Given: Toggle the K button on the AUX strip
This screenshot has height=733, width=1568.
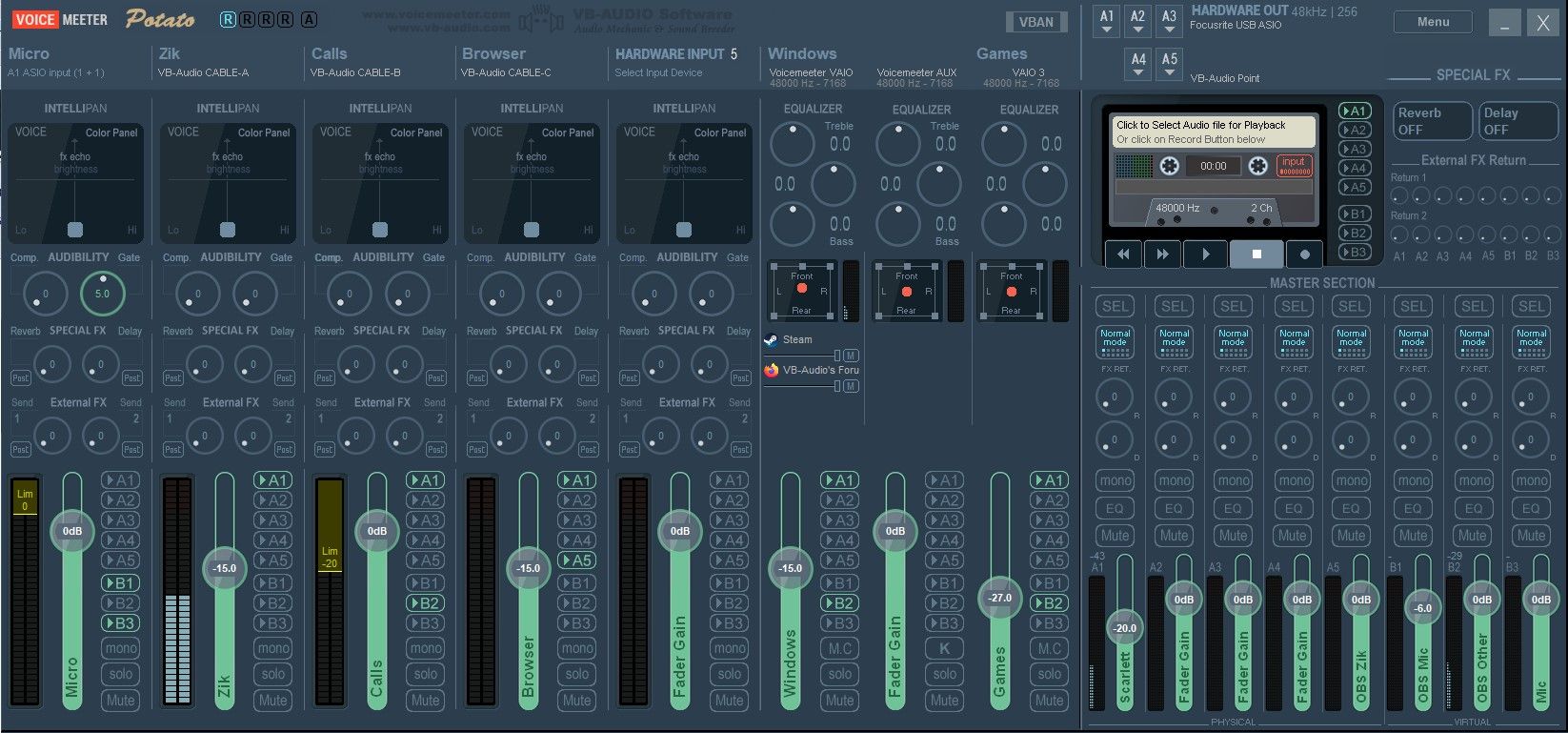Looking at the screenshot, I should 944,648.
